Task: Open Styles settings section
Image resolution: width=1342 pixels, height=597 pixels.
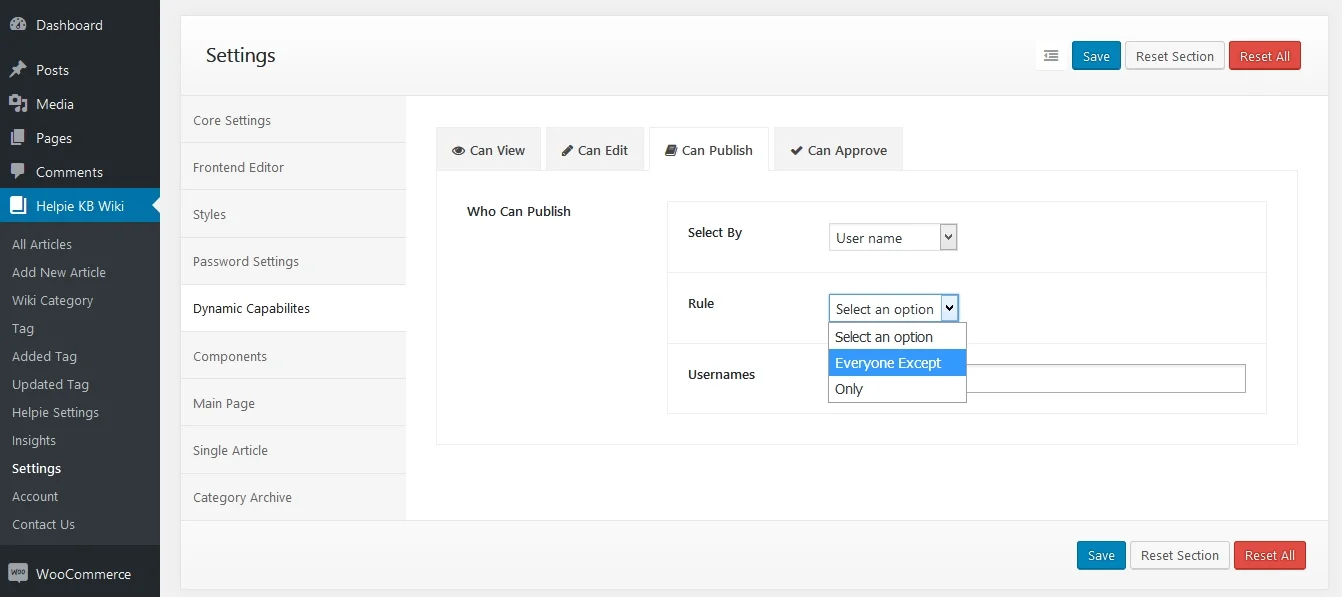Action: (x=293, y=214)
